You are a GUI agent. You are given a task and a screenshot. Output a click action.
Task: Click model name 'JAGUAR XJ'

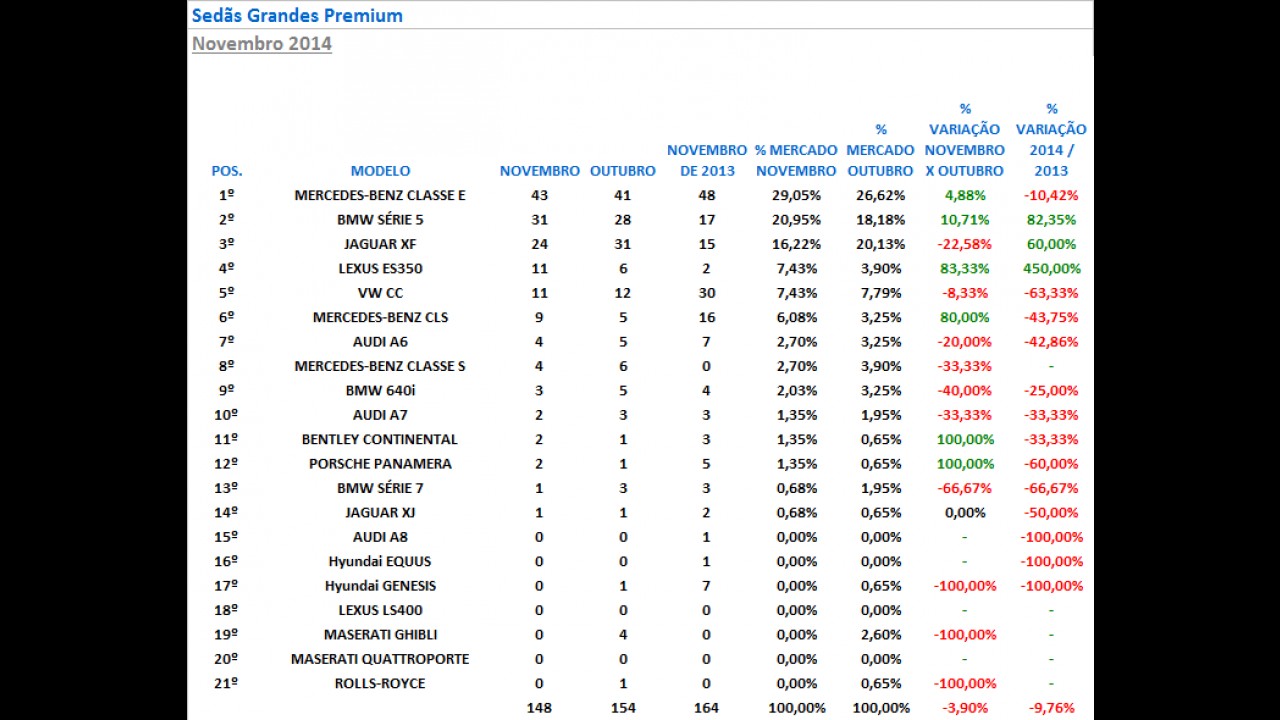pyautogui.click(x=380, y=513)
